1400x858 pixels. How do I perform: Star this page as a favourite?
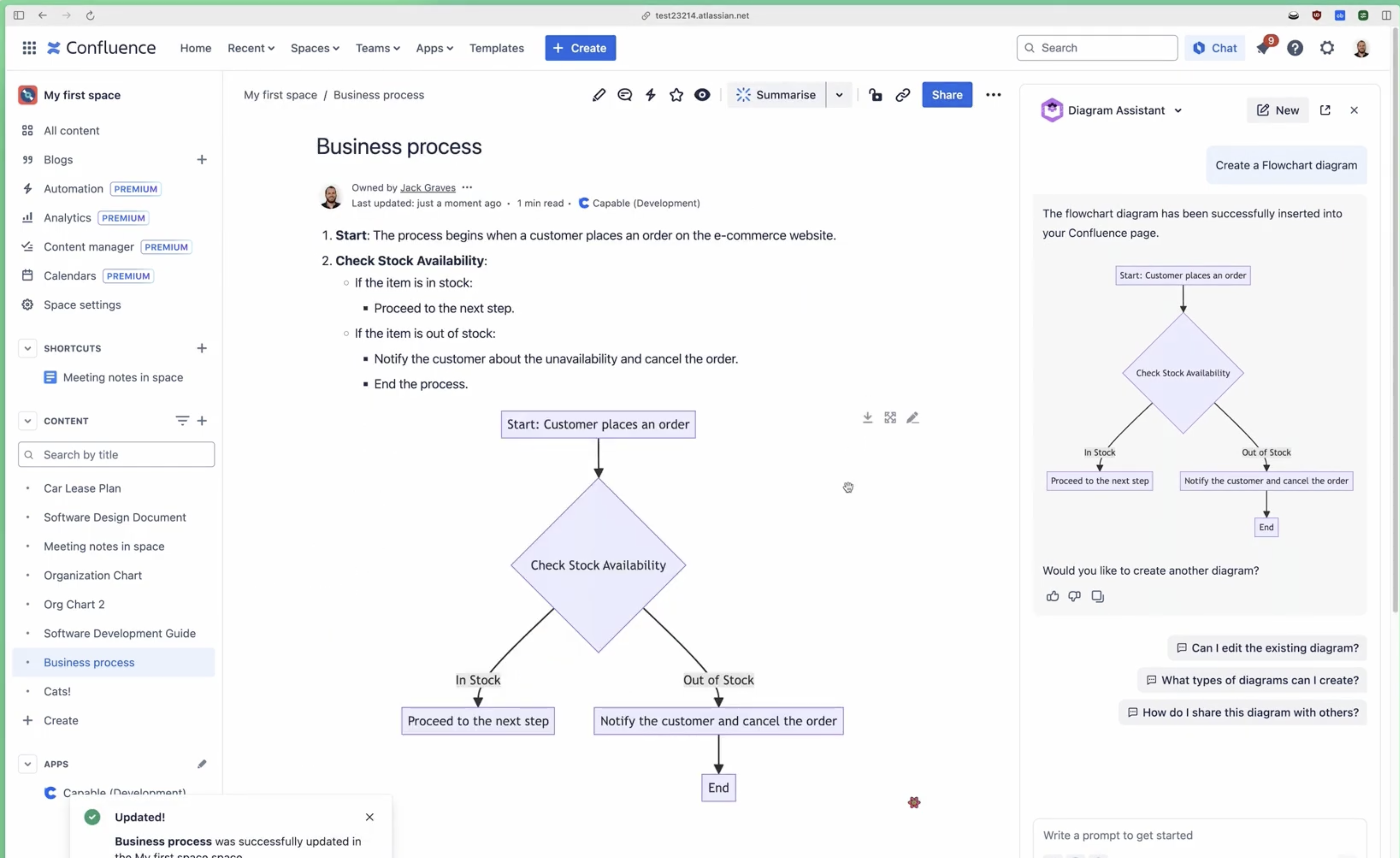click(676, 95)
